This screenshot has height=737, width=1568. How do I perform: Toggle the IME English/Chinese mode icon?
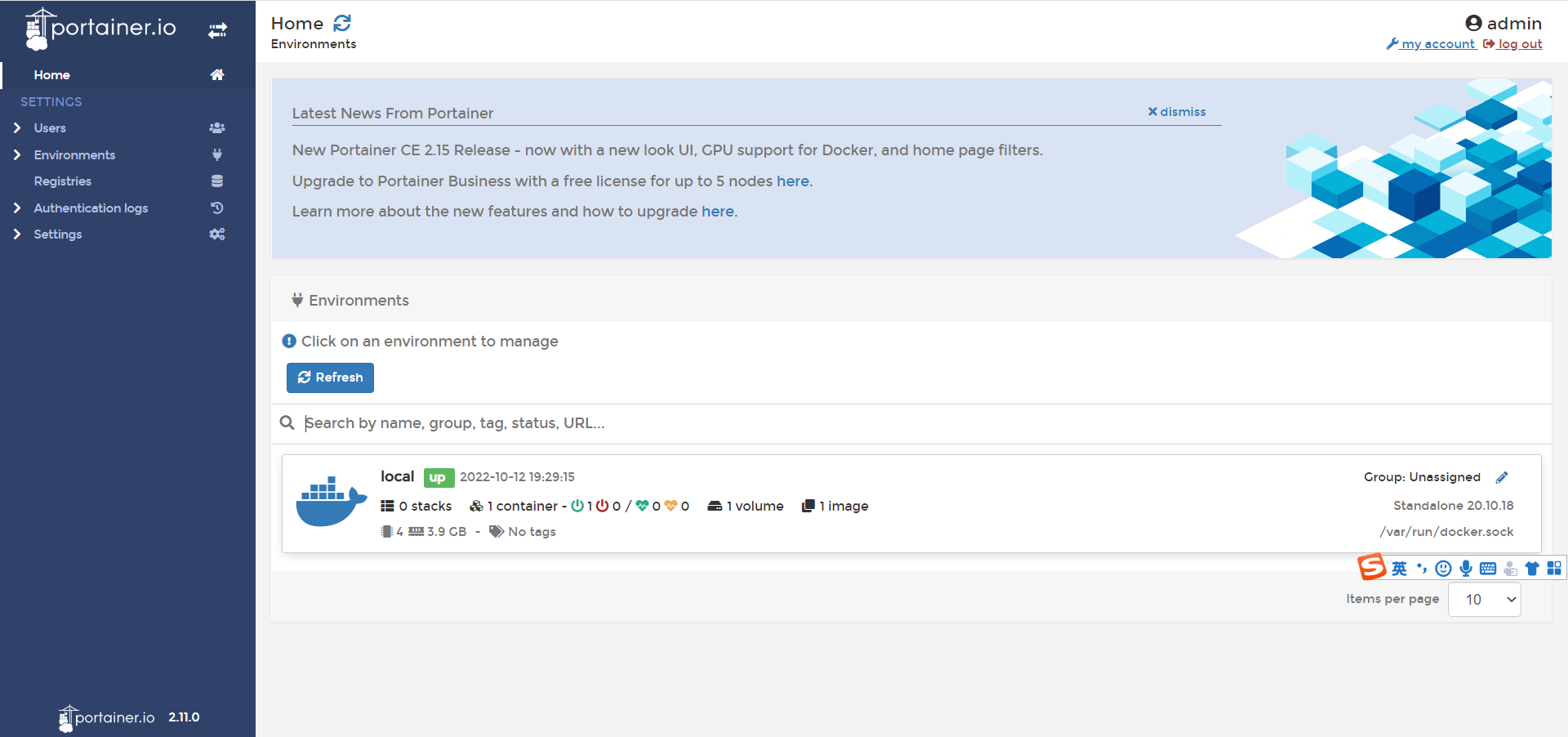(x=1400, y=569)
